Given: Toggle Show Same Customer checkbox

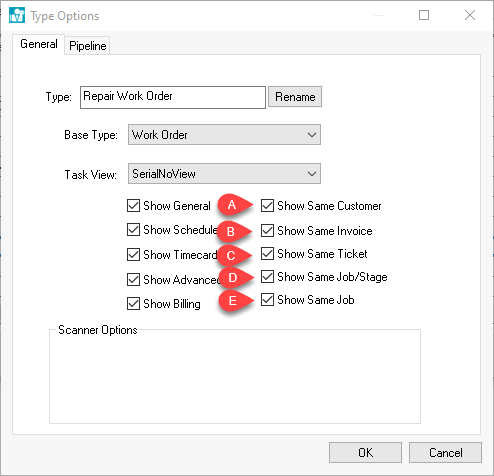Looking at the screenshot, I should 267,206.
